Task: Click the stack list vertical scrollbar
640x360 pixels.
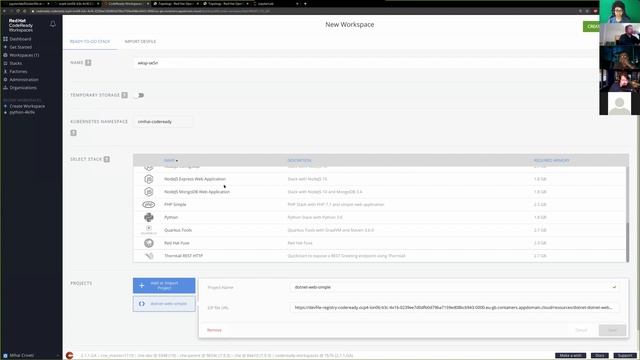Action: 627,241
